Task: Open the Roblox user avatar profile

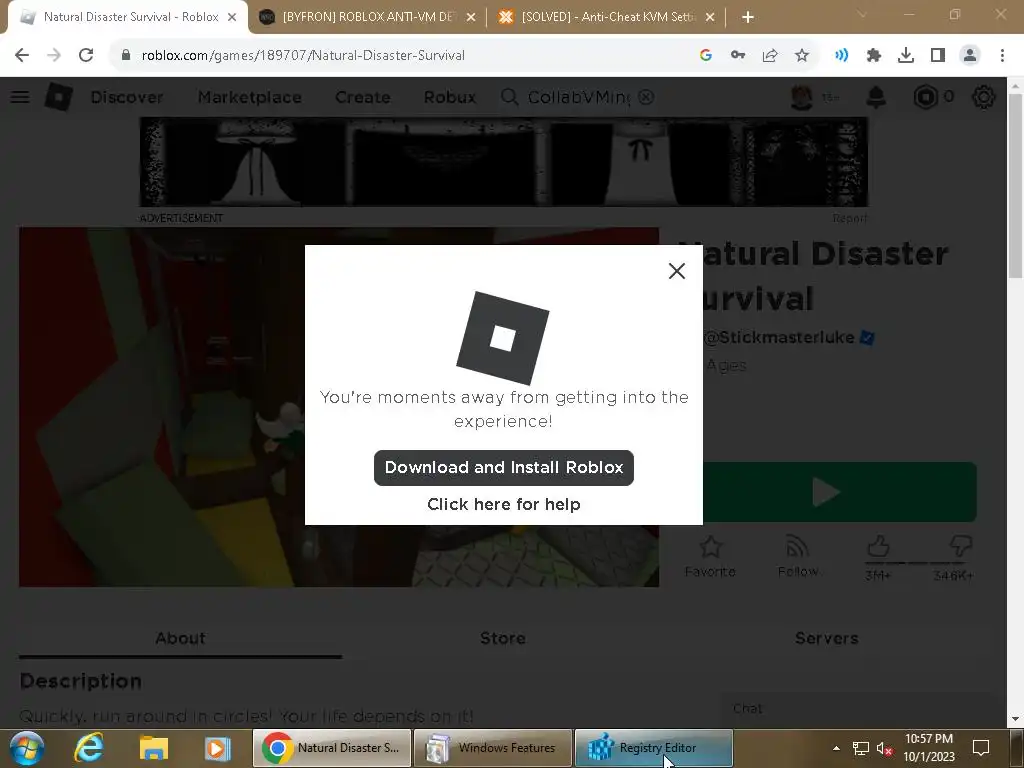Action: pyautogui.click(x=802, y=97)
